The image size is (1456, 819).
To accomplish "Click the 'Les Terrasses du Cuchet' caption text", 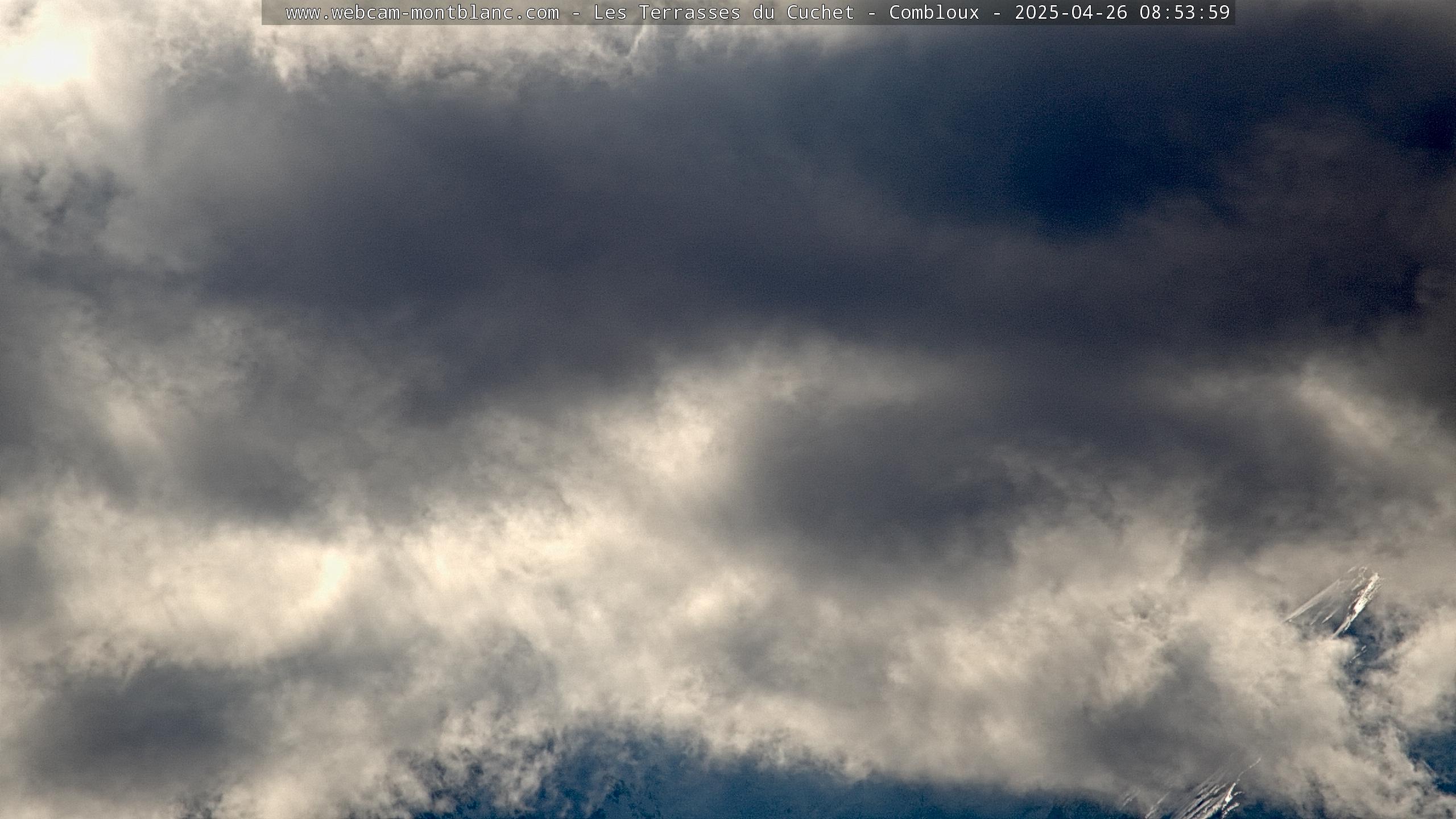I will pos(724,13).
